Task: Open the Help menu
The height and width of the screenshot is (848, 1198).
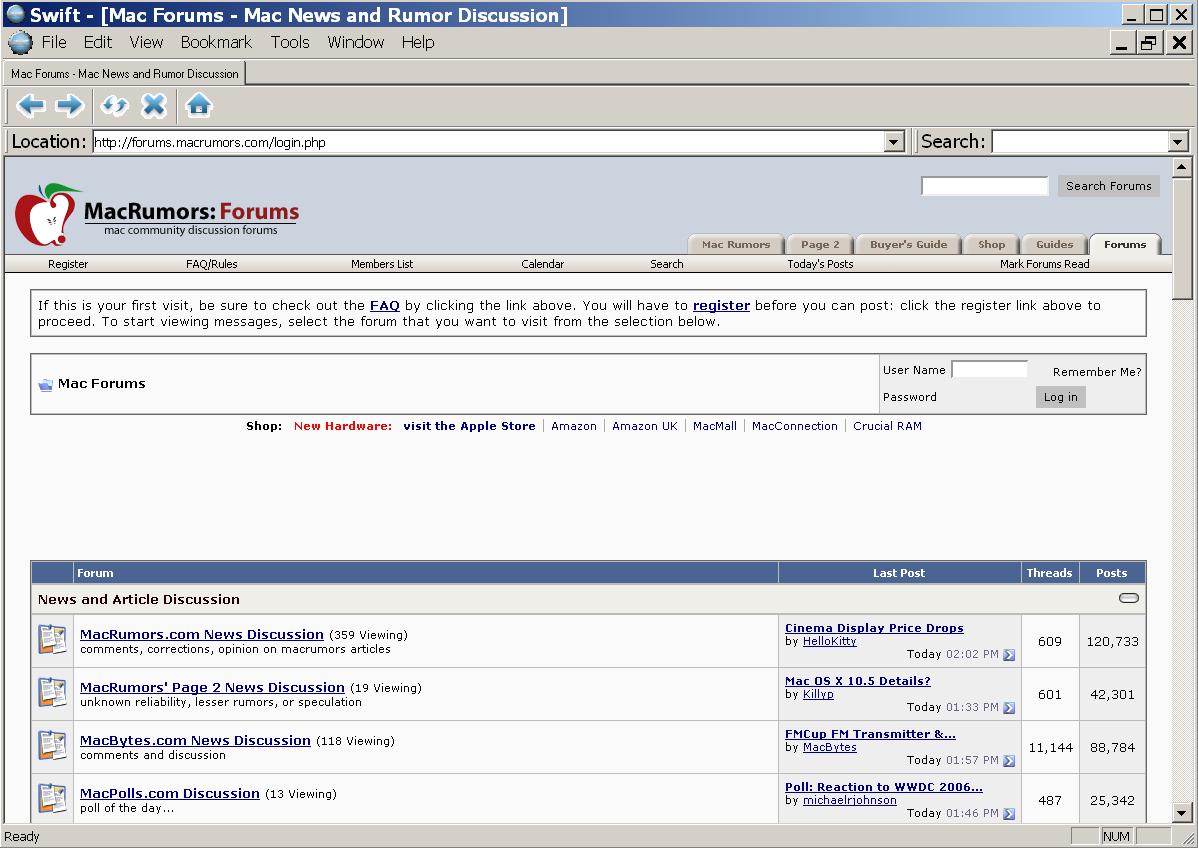Action: [x=418, y=43]
